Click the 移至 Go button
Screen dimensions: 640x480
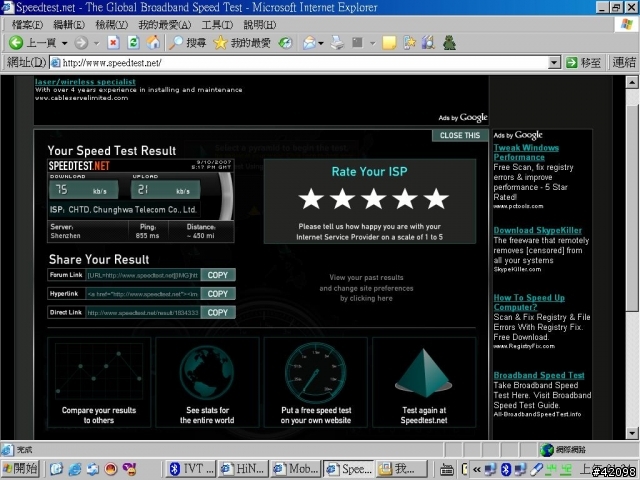point(583,62)
